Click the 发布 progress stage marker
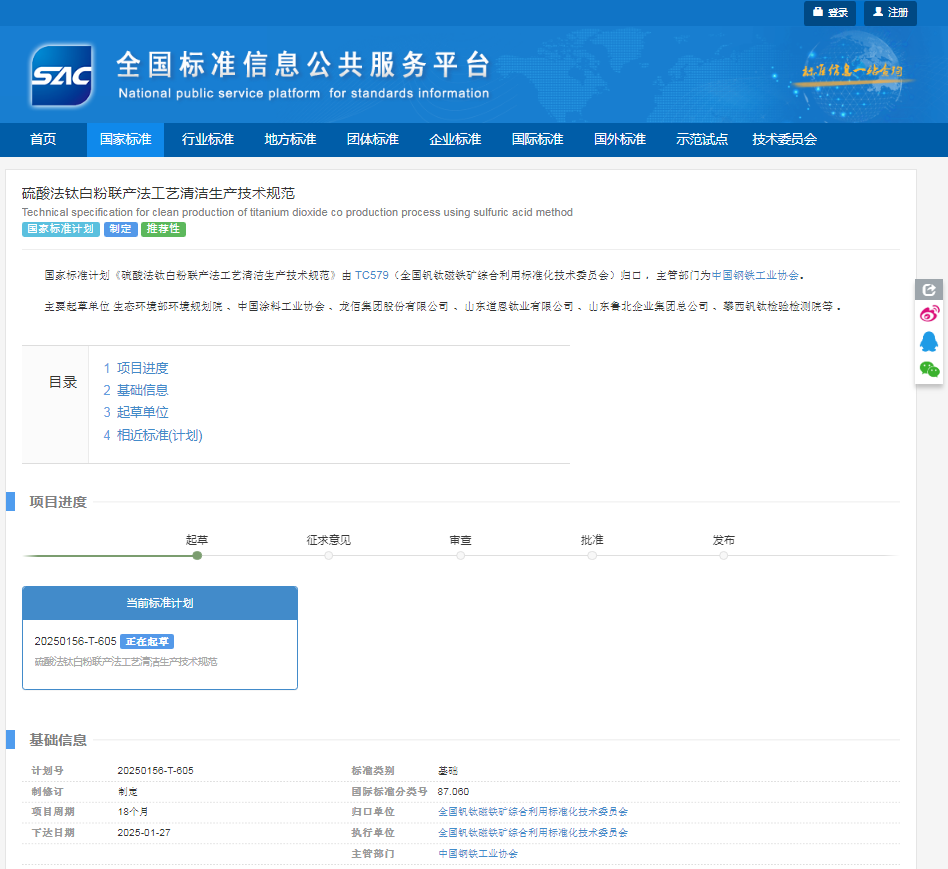Viewport: 948px width, 869px height. coord(723,555)
